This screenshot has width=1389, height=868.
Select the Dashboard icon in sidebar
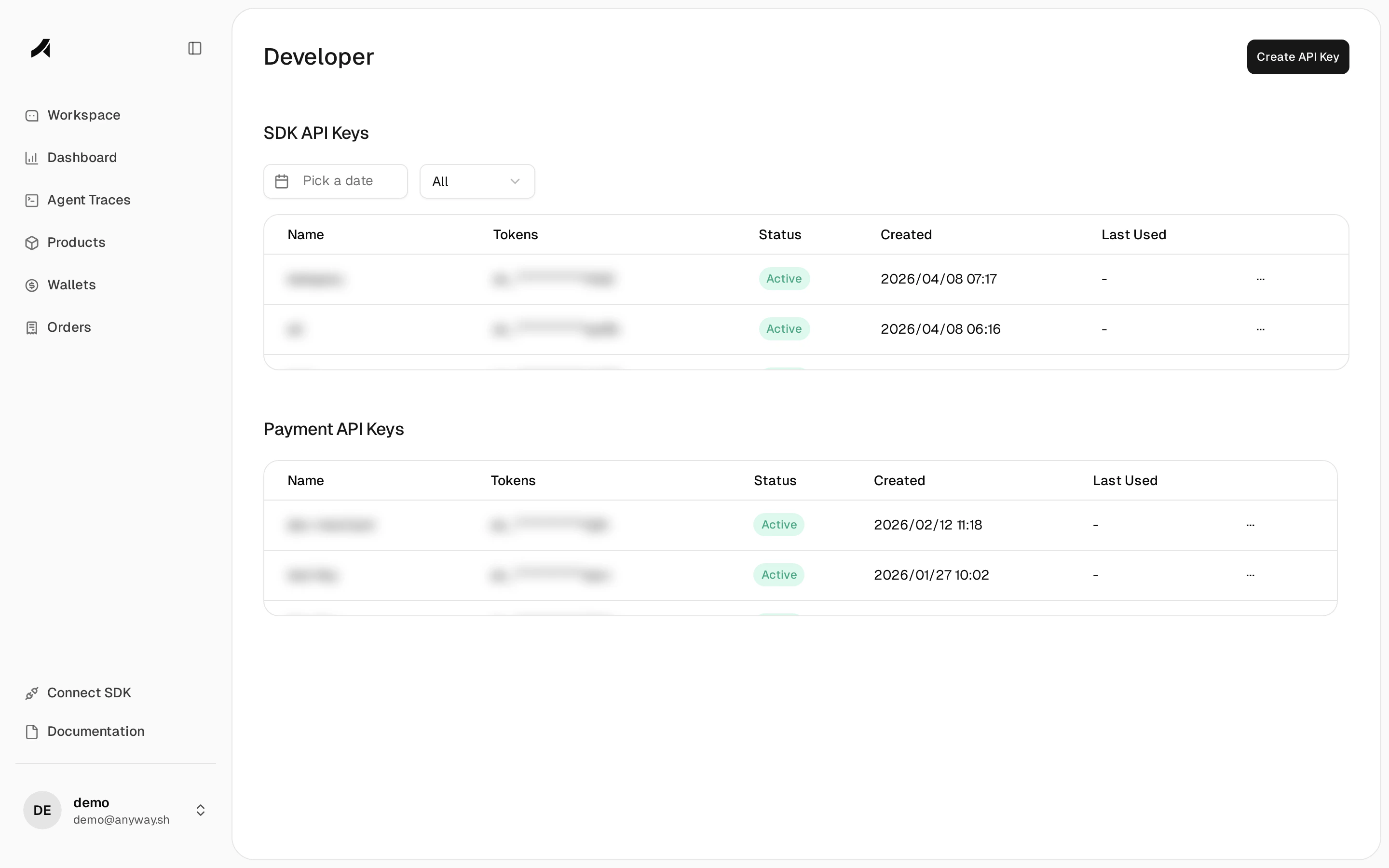(32, 157)
